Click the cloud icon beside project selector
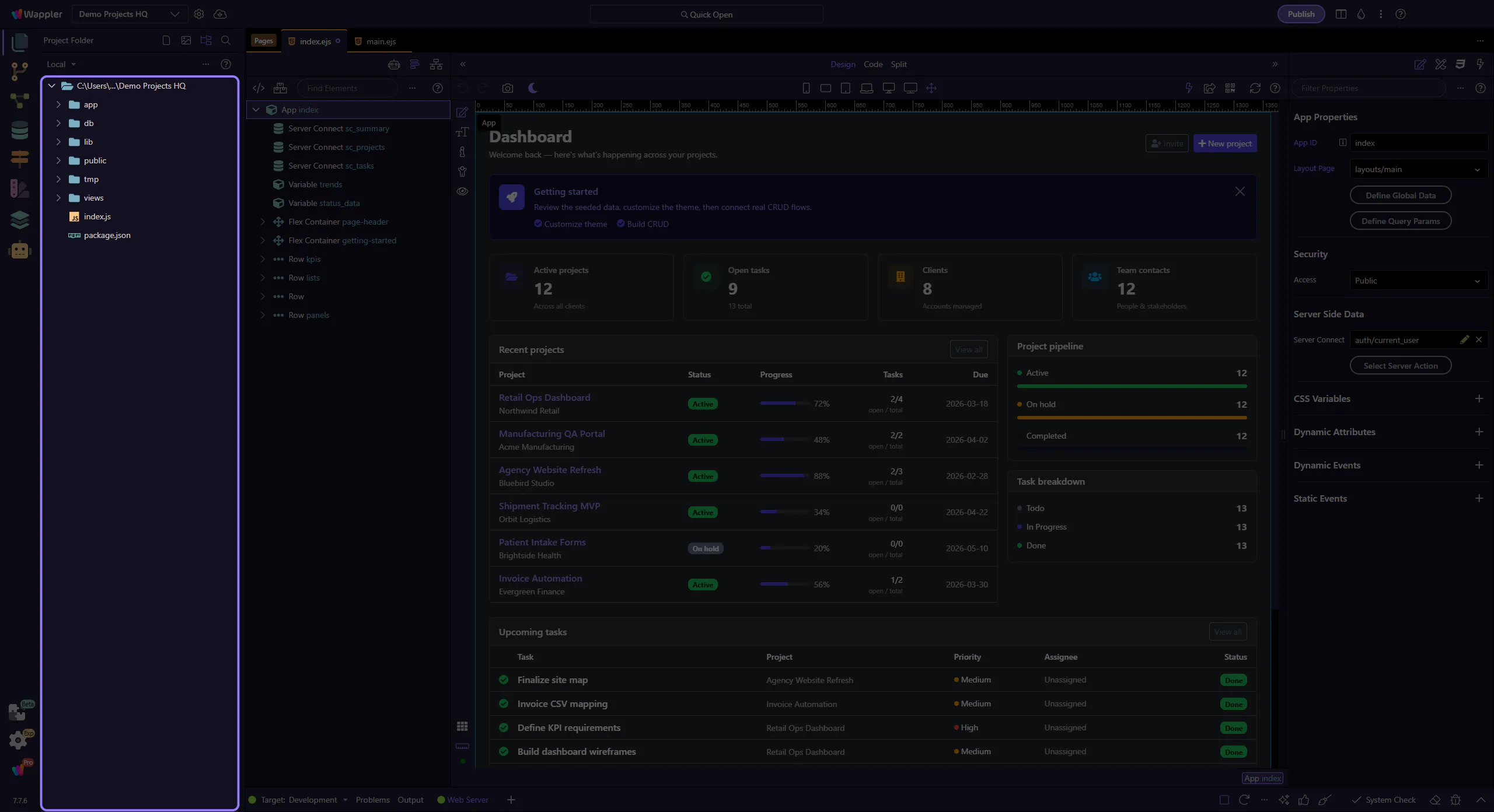The image size is (1494, 812). (x=220, y=14)
